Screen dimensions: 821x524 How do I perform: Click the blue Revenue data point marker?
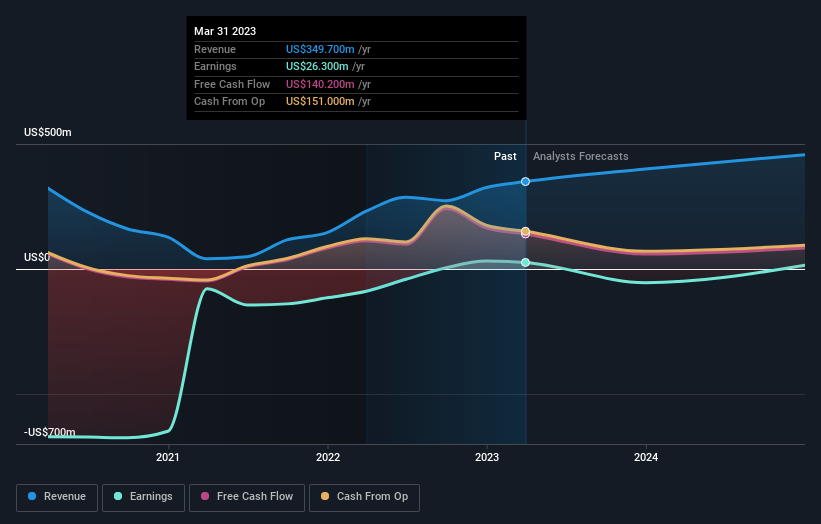(525, 181)
